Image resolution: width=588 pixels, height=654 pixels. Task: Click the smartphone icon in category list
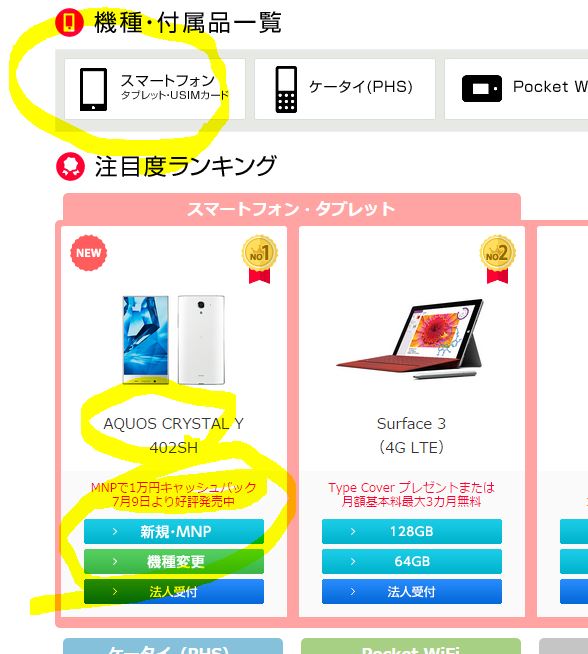point(93,89)
